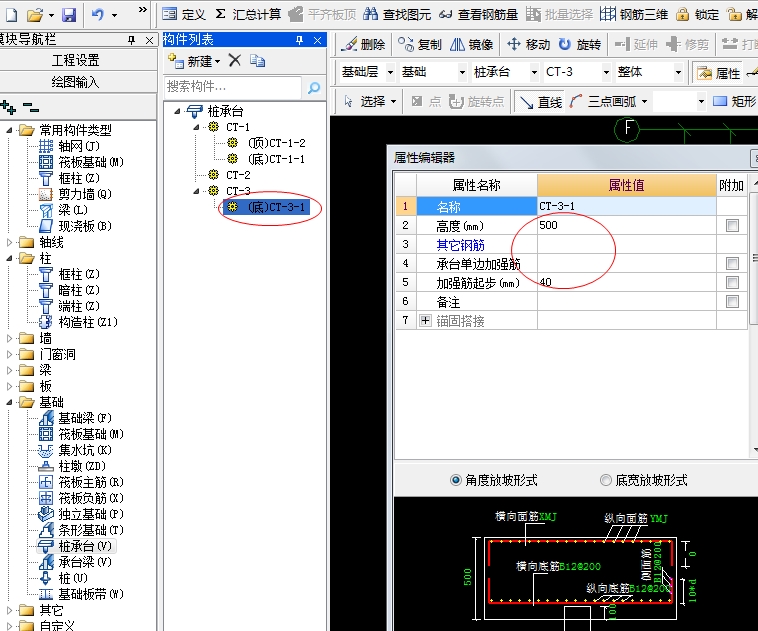This screenshot has height=631, width=758.
Task: Select the 矩形 rectangle tool
Action: click(735, 102)
